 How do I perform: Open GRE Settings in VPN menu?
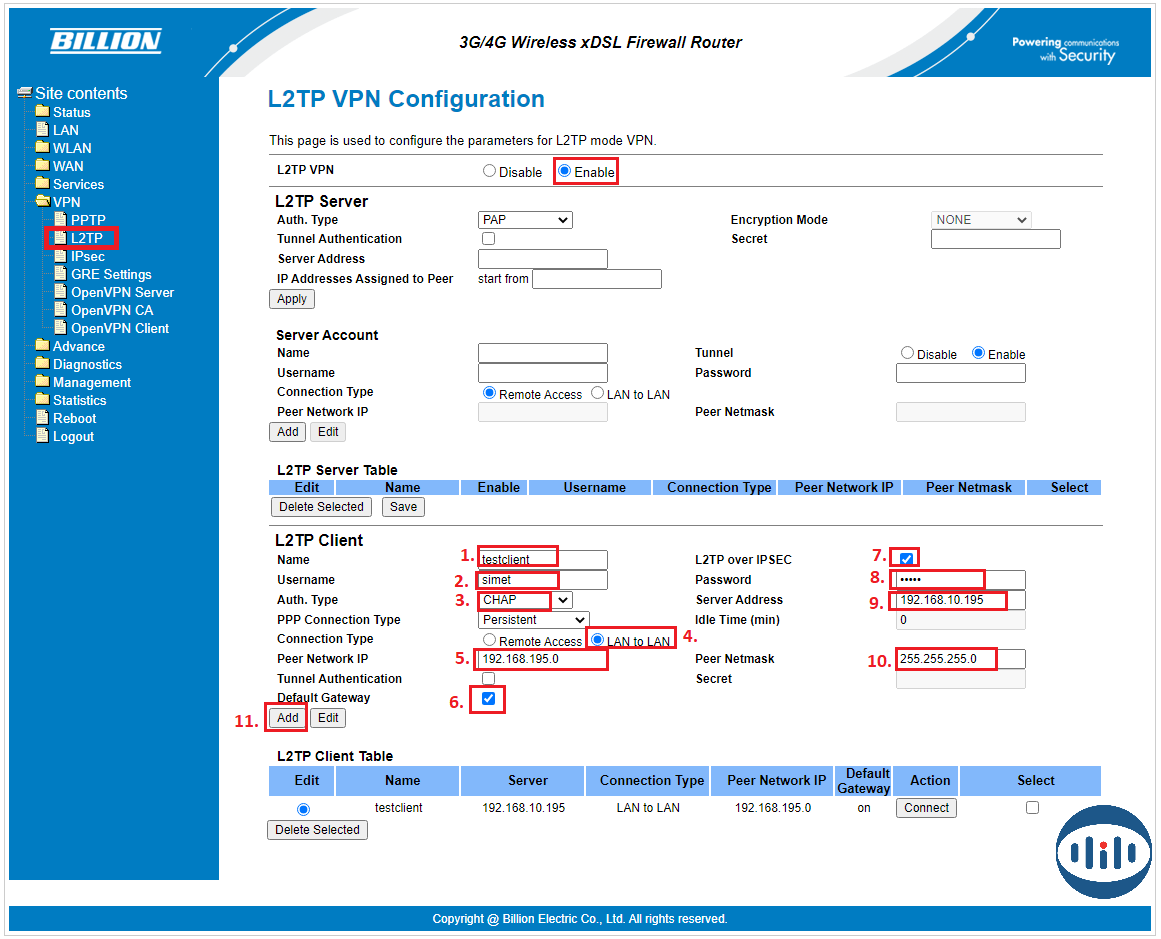[x=111, y=275]
